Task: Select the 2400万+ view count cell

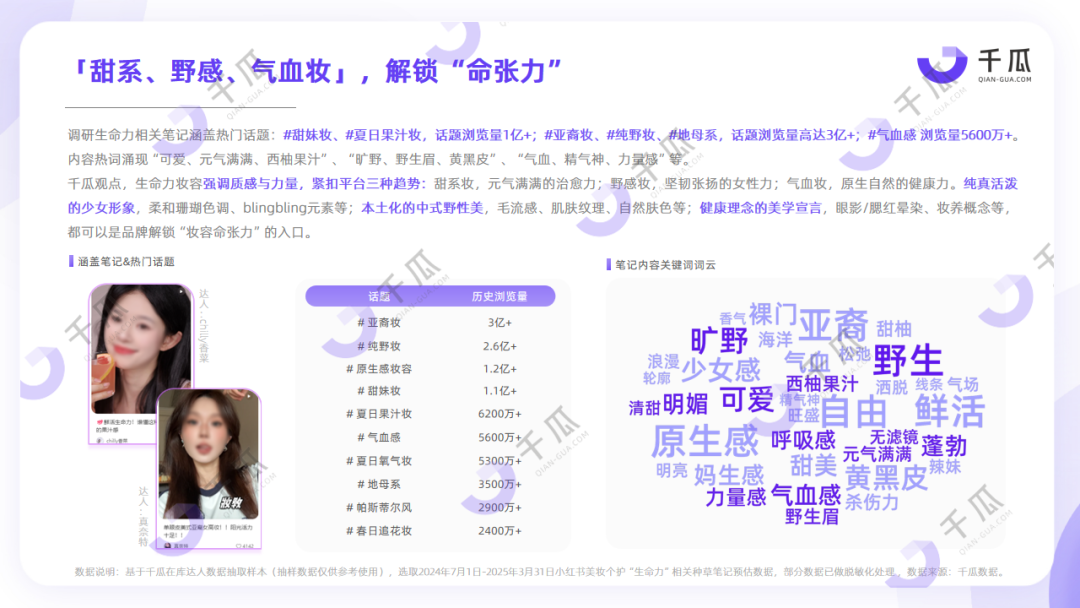Action: (x=499, y=531)
